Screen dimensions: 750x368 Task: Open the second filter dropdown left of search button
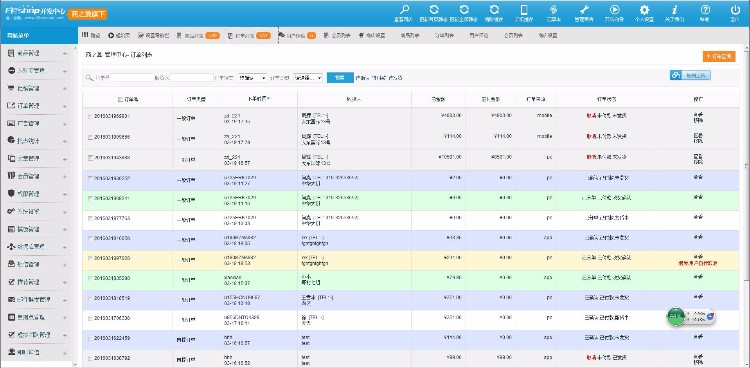point(308,78)
